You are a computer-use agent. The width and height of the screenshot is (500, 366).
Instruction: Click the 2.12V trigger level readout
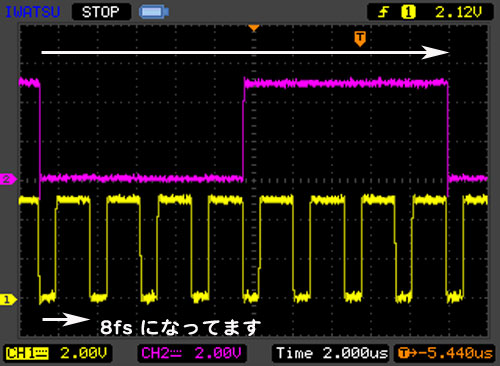458,12
